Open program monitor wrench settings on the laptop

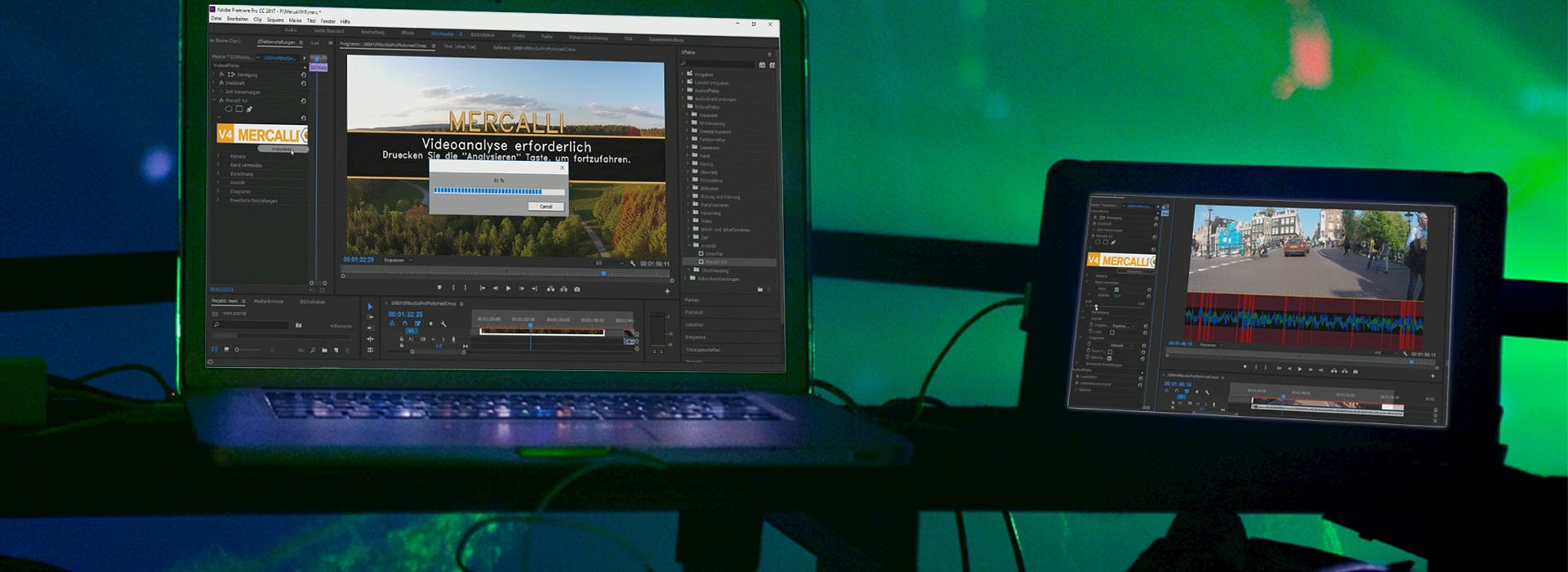pyautogui.click(x=632, y=264)
